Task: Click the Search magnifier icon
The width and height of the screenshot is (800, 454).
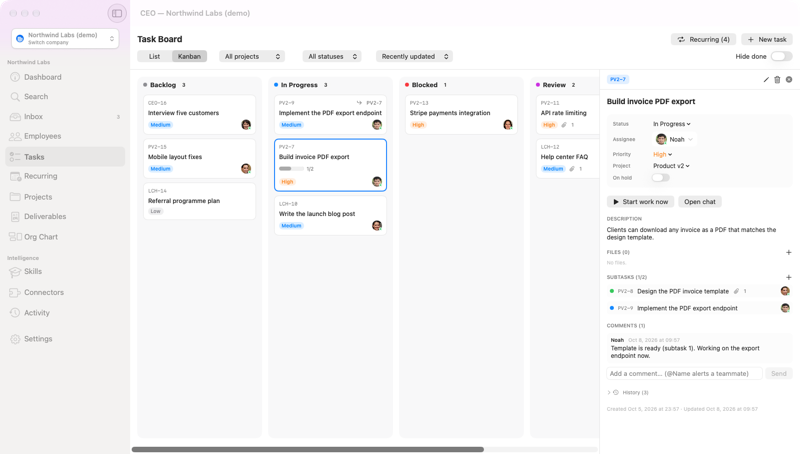Action: click(x=15, y=96)
